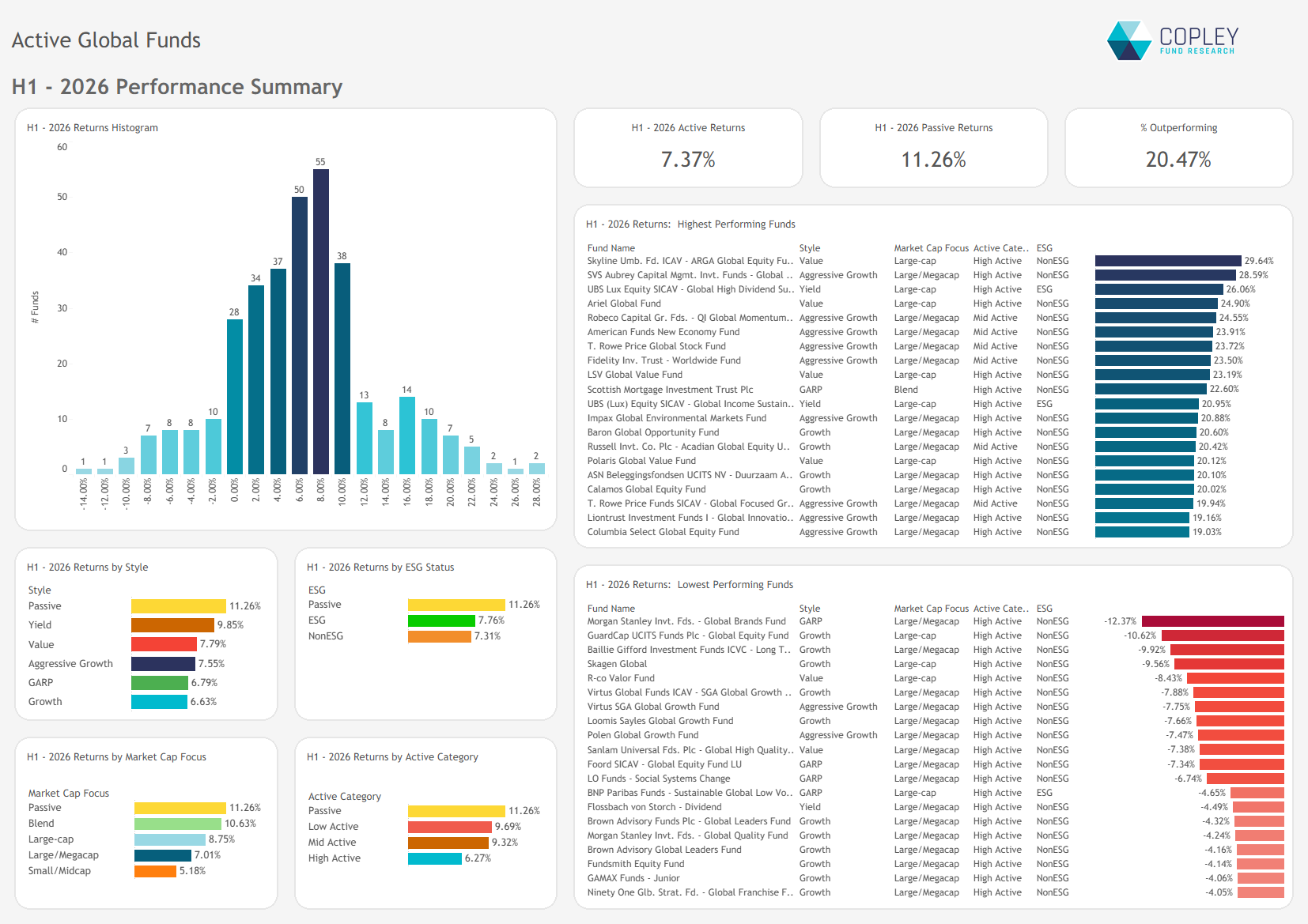Click the H1 - 2026 Active Returns card value 7.37%
Image resolution: width=1308 pixels, height=924 pixels.
point(688,160)
